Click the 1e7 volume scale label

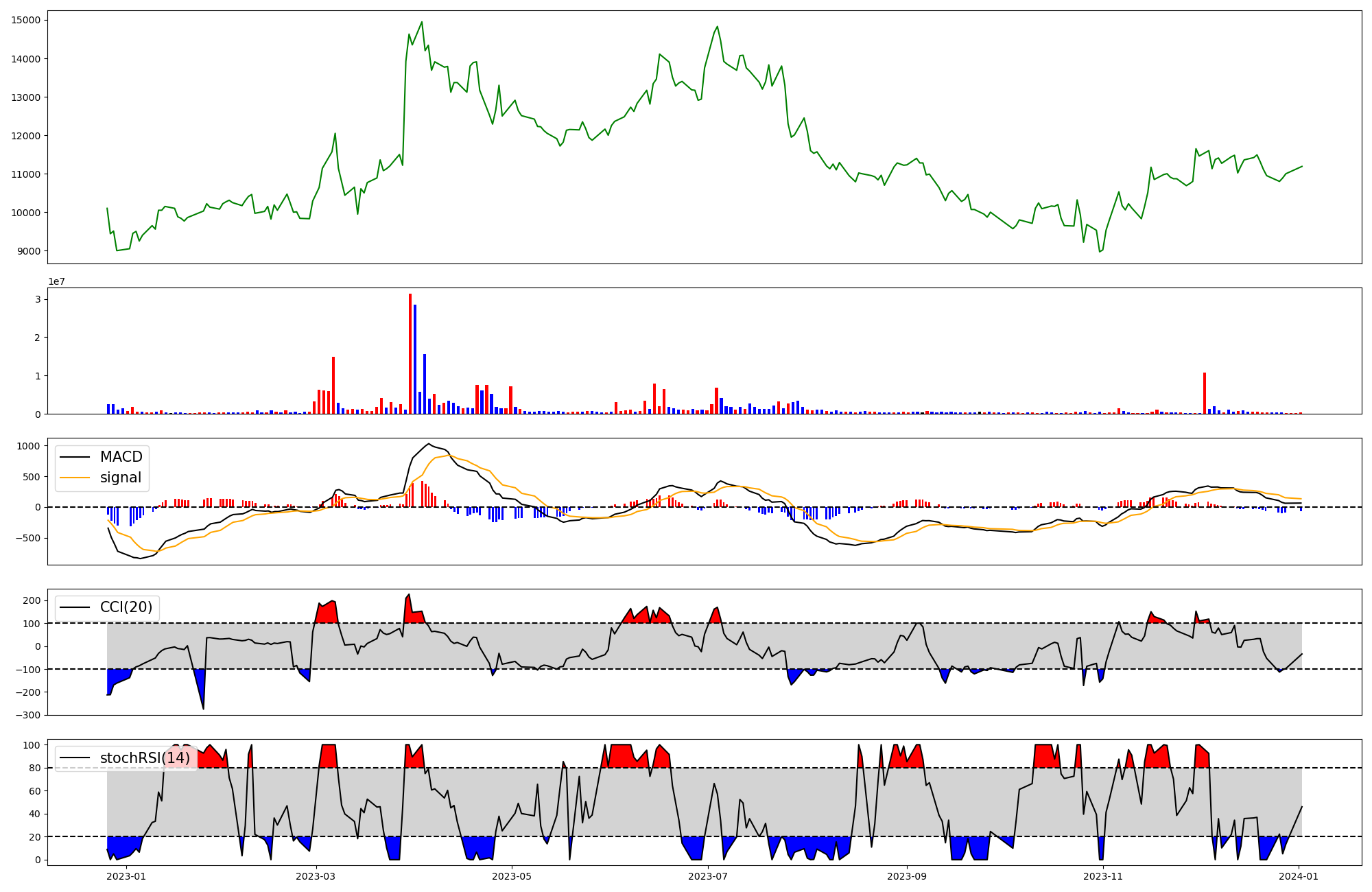[x=56, y=281]
